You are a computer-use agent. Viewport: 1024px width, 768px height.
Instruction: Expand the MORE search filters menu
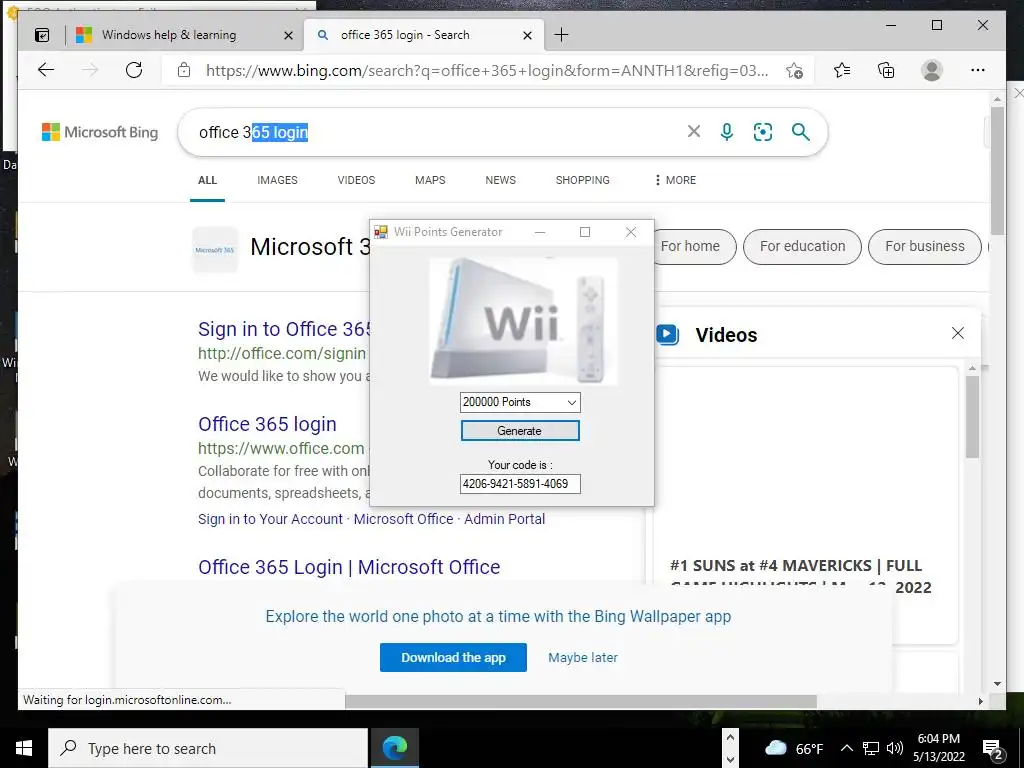(675, 180)
